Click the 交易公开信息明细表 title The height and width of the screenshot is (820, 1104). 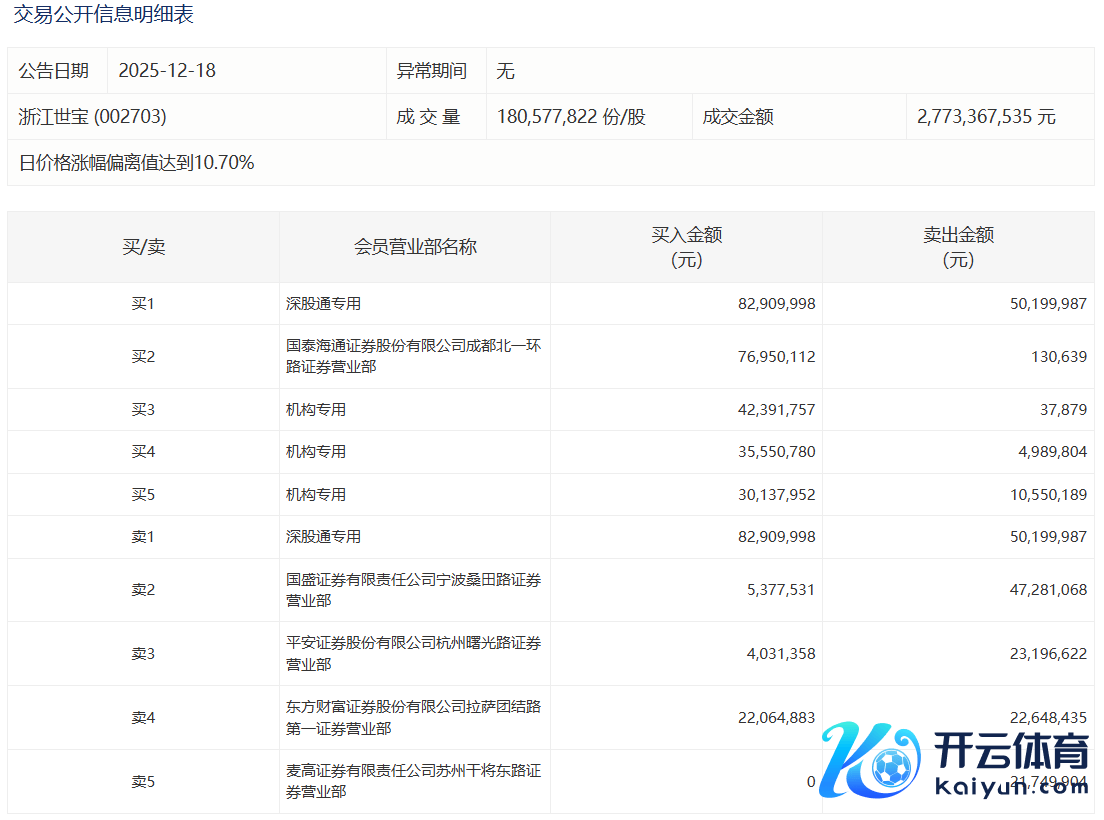(x=103, y=15)
